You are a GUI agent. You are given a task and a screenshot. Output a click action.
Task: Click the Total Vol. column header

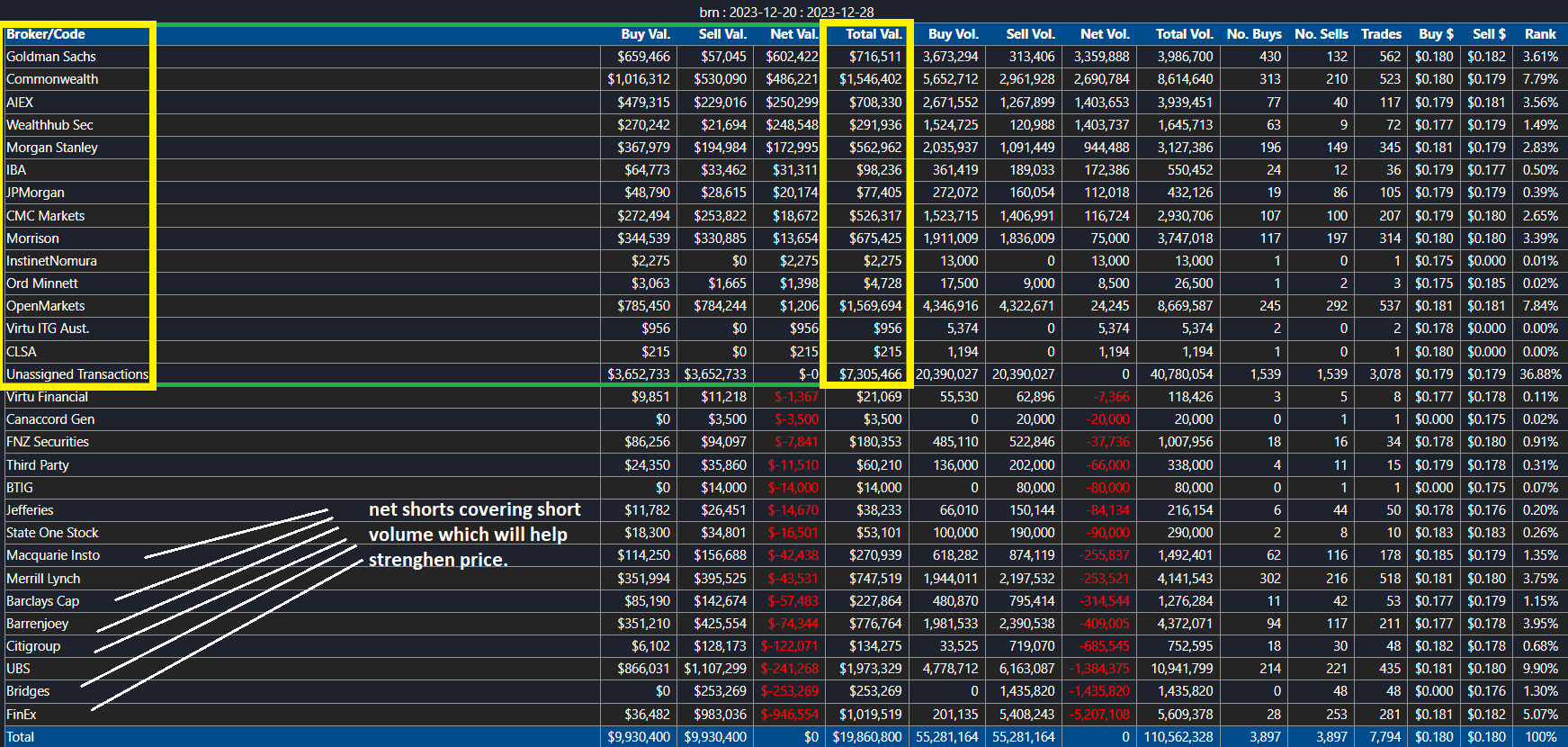point(1184,34)
